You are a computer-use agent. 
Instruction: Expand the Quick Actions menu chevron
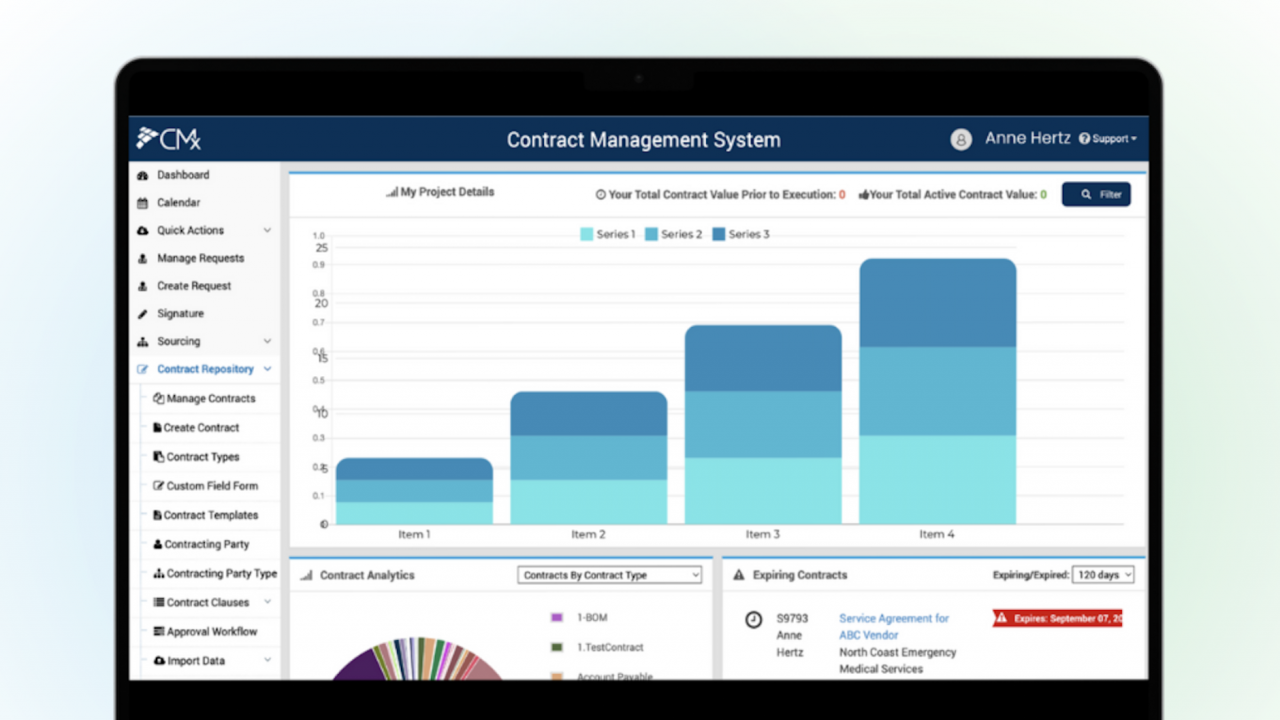pos(267,230)
